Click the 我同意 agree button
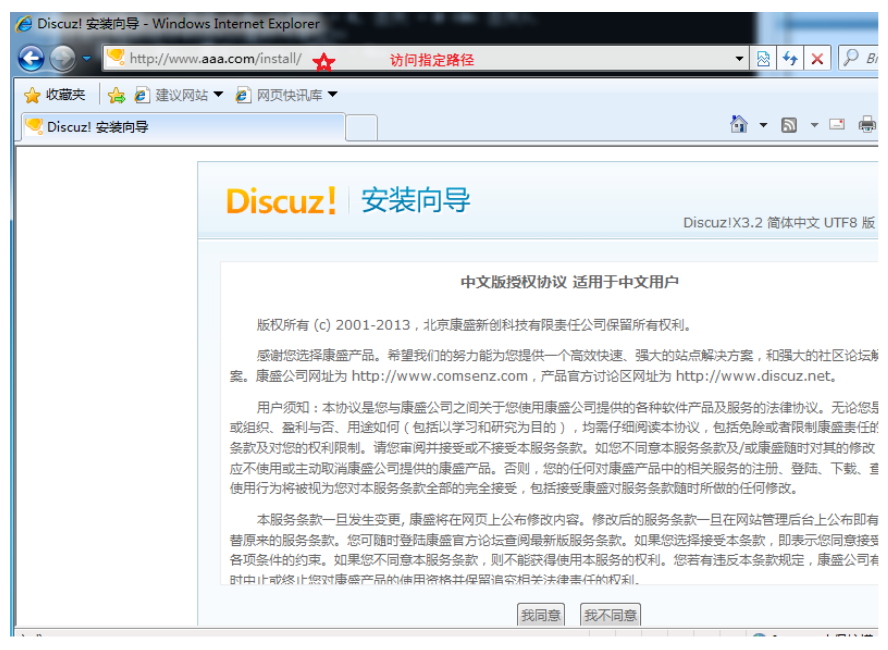888x650 pixels. [540, 615]
